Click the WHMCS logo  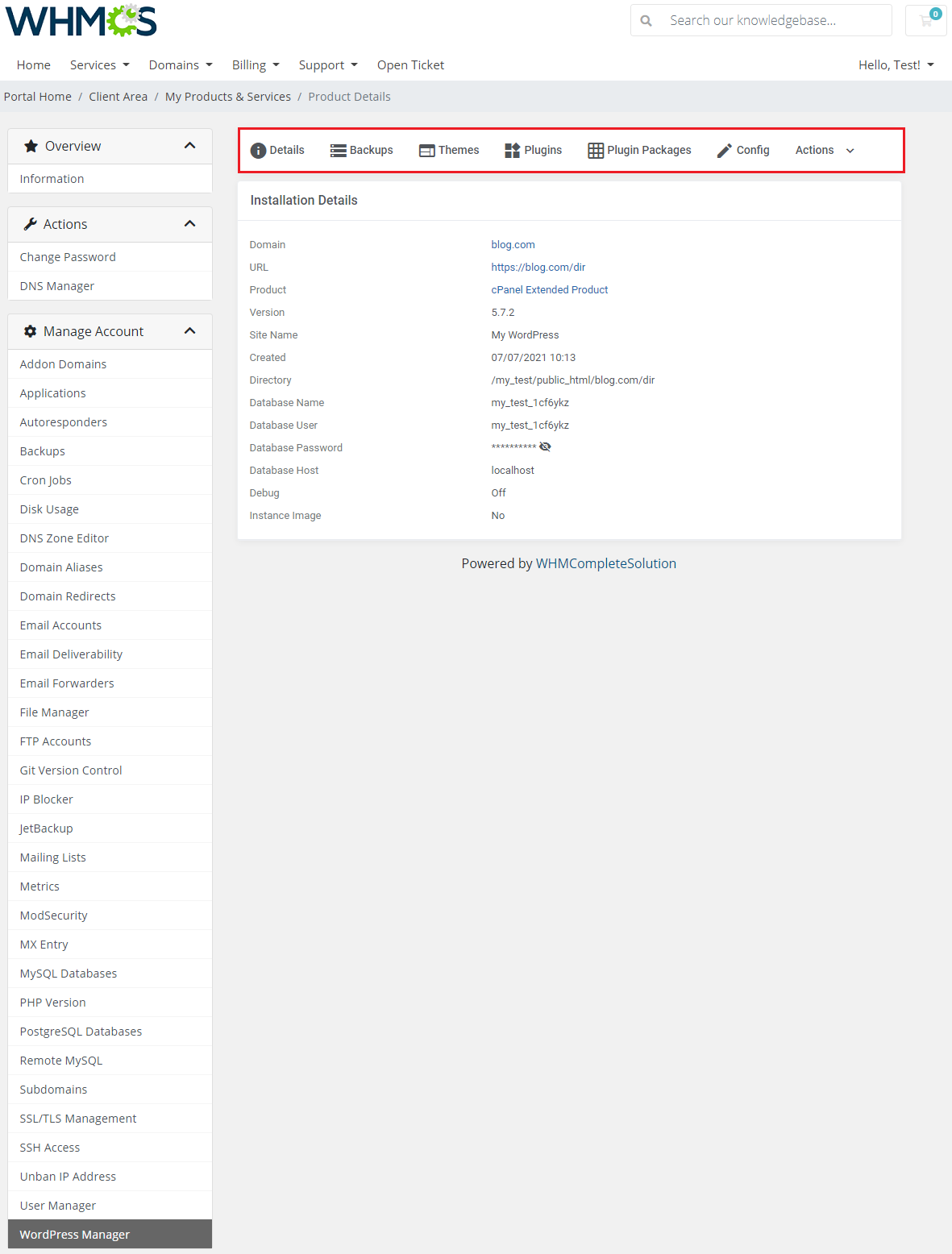click(x=81, y=20)
